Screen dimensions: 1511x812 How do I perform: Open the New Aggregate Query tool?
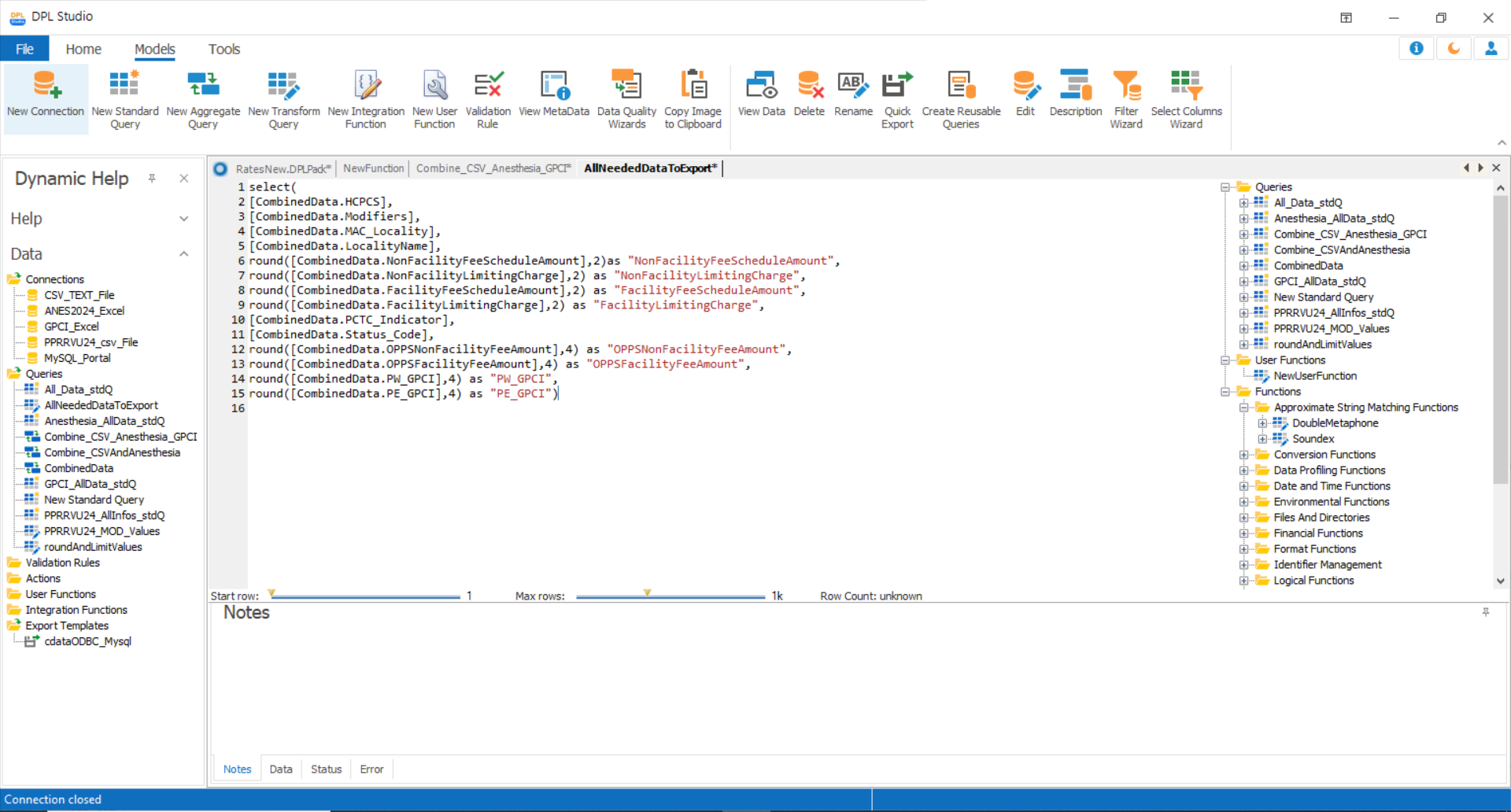point(203,85)
